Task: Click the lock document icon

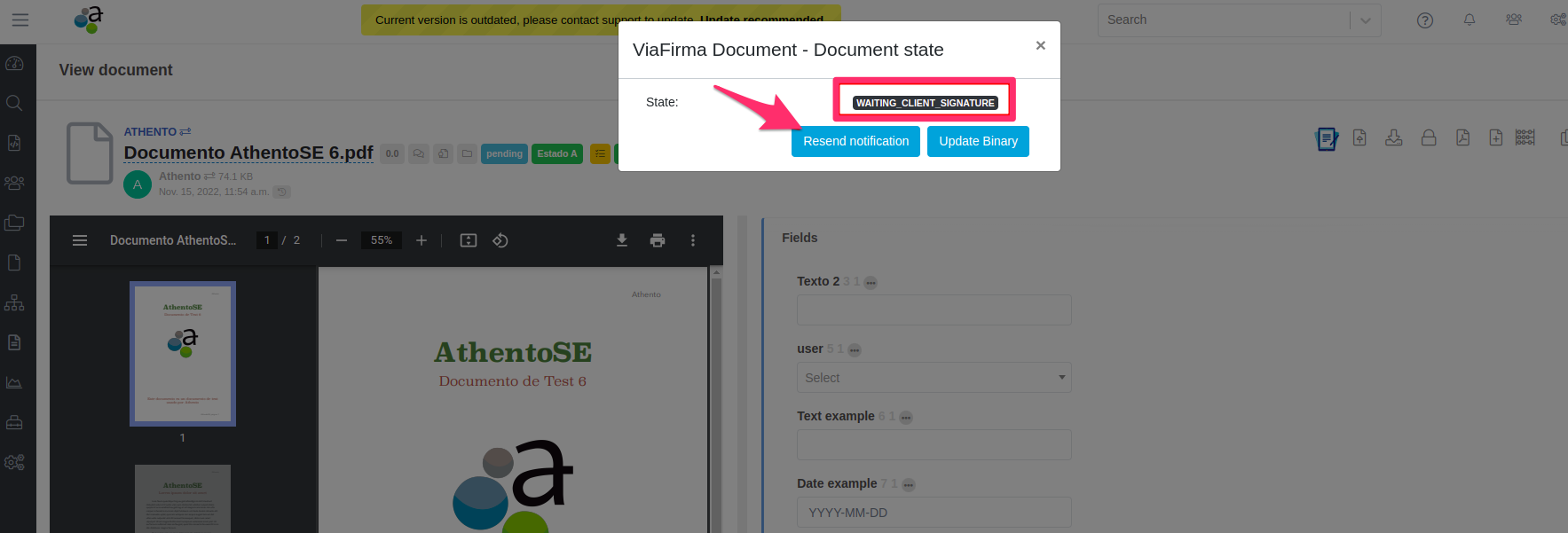Action: point(1429,137)
